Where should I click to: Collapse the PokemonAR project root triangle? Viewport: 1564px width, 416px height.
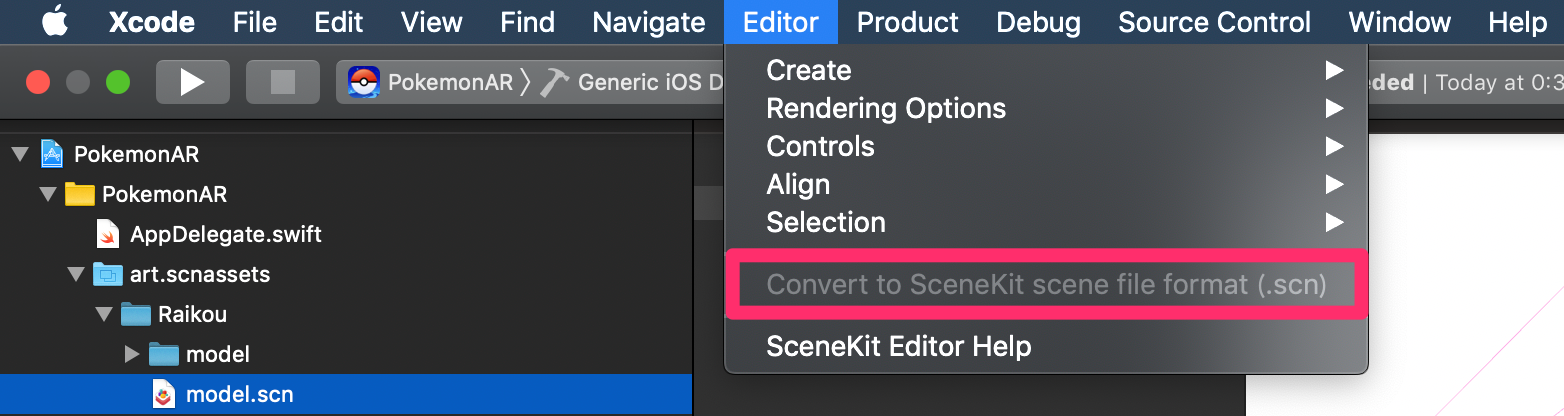20,154
